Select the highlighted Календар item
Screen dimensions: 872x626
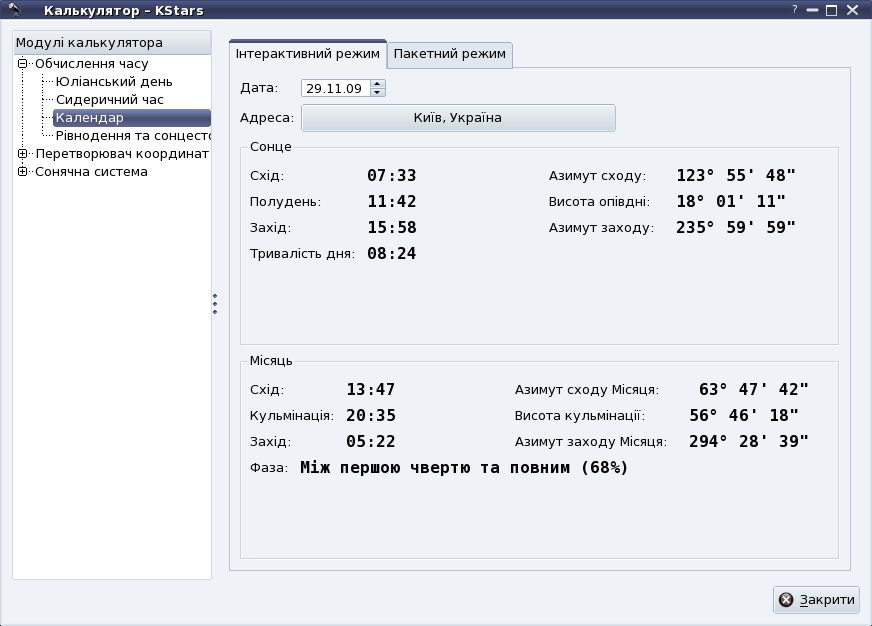(x=90, y=118)
